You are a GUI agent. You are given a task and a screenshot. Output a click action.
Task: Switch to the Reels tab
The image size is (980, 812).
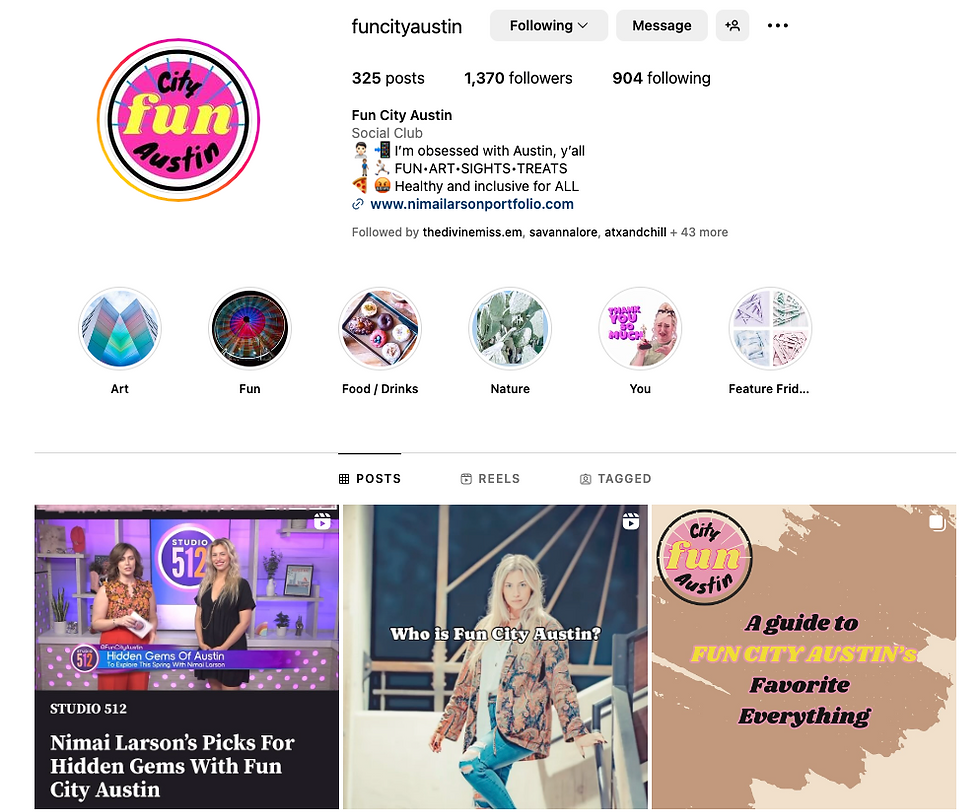click(x=490, y=479)
